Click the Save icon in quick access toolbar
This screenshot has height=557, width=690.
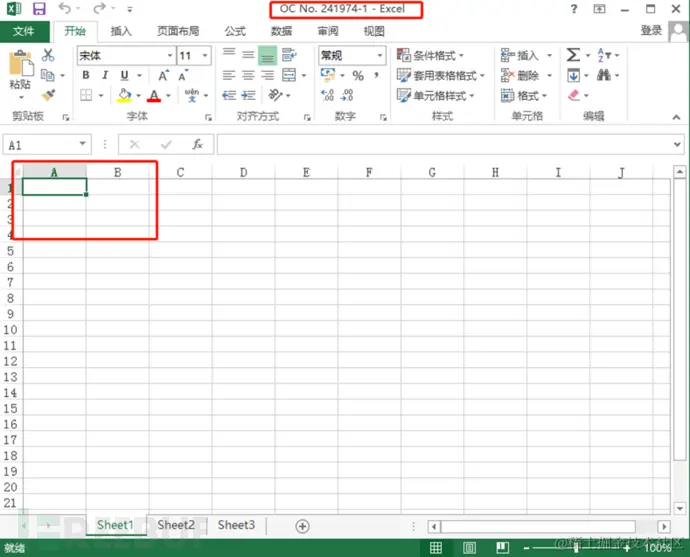[x=39, y=8]
